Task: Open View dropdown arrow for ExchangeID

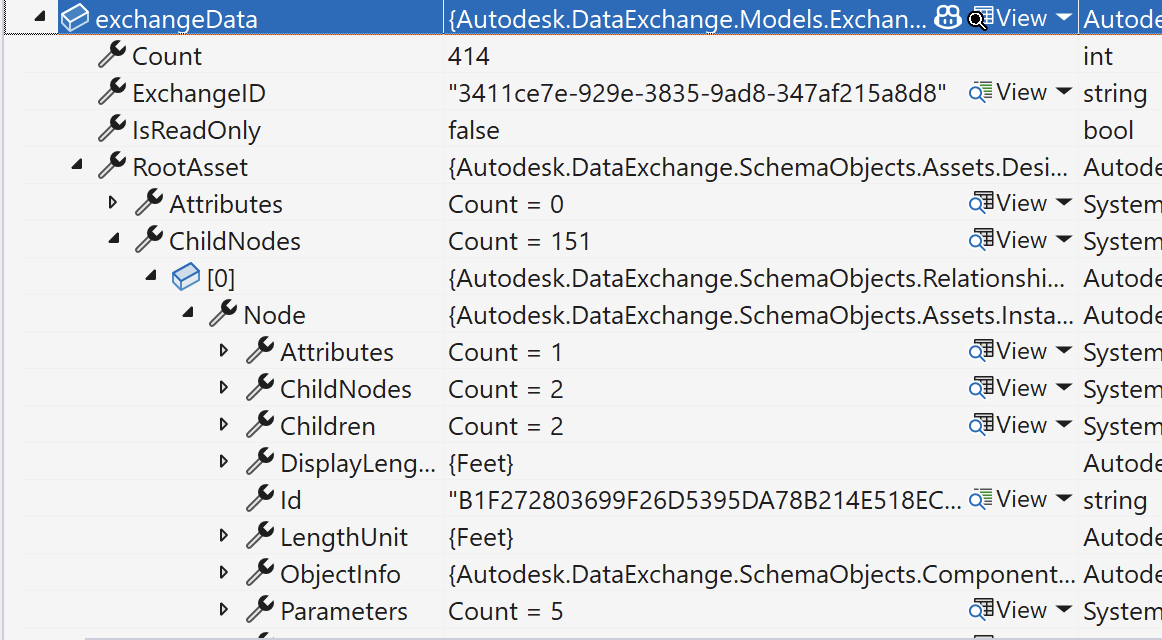Action: 1064,91
